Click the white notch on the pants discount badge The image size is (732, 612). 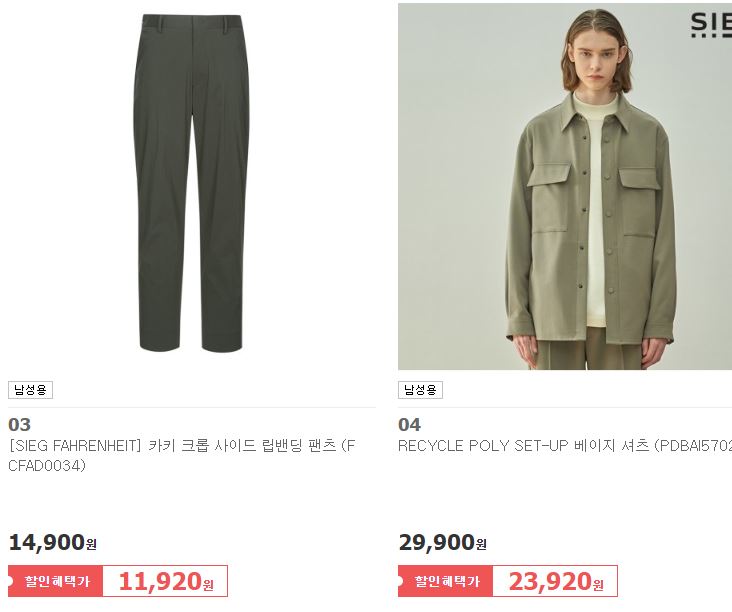click(10, 582)
